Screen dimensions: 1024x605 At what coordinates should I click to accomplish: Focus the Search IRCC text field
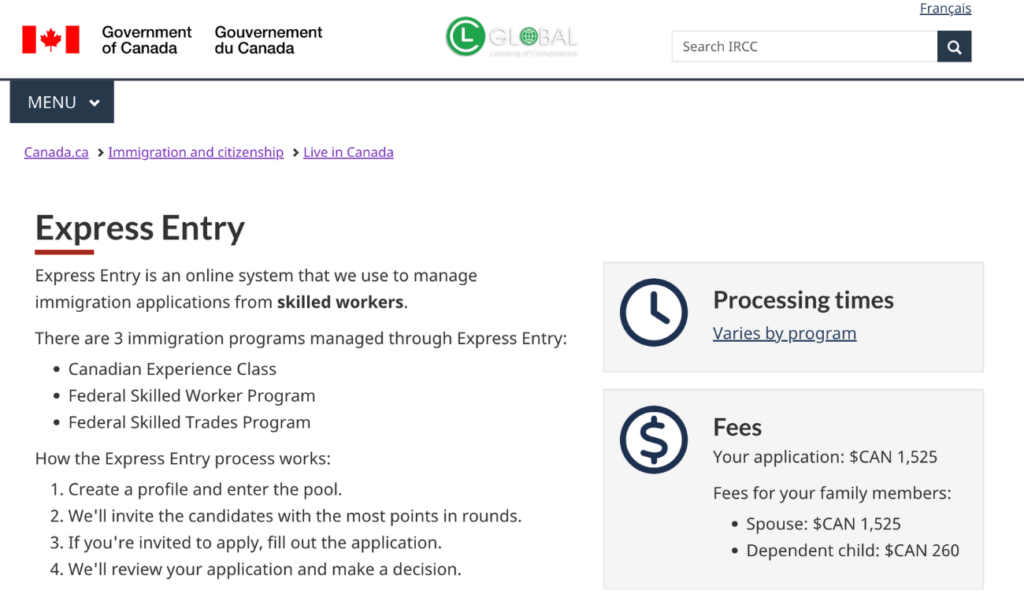804,46
